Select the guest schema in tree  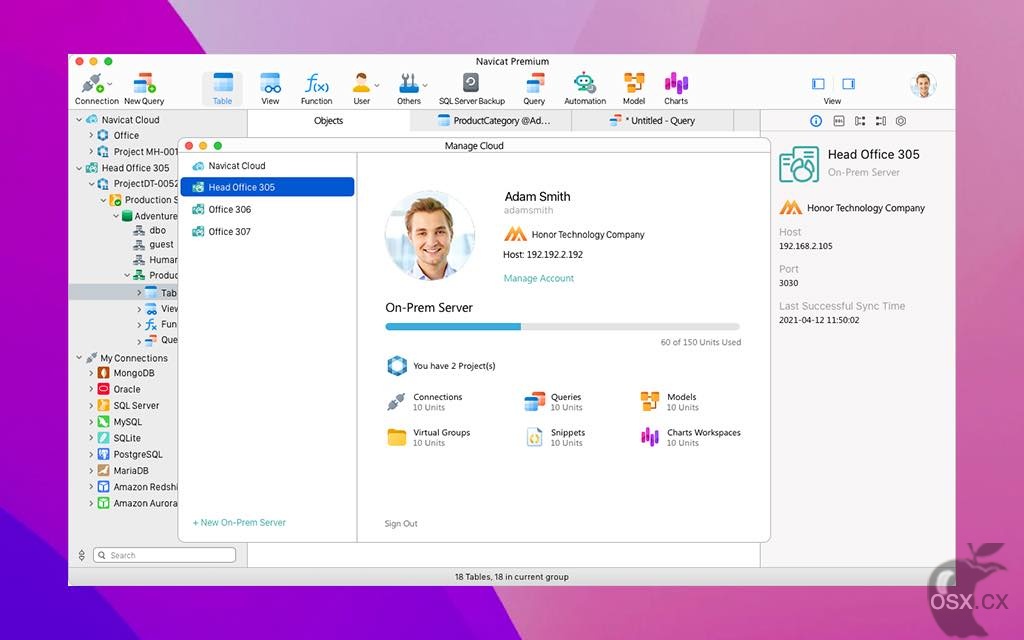click(x=161, y=244)
